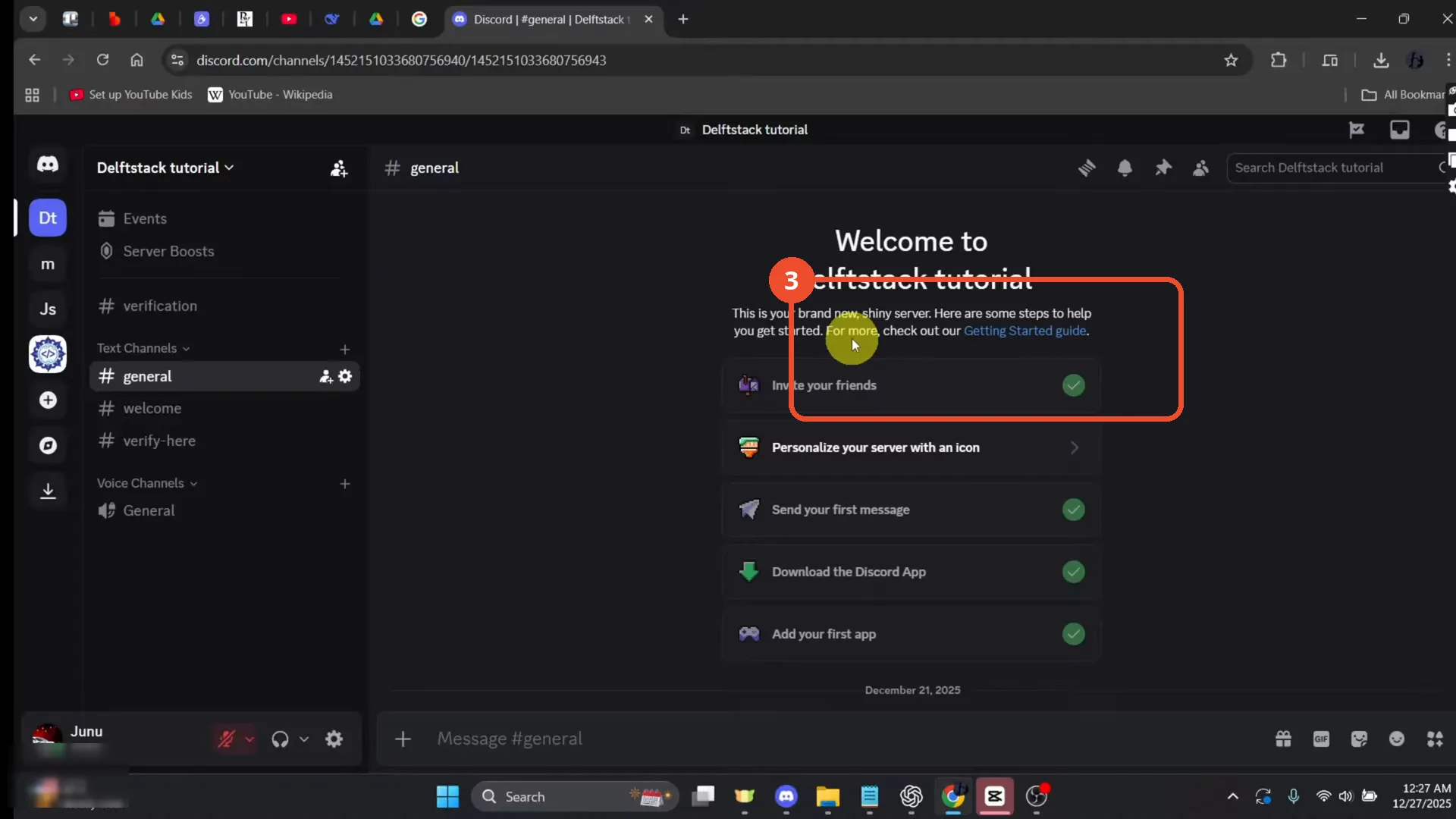Switch to the verification channel
Viewport: 1456px width, 819px height.
pyautogui.click(x=224, y=306)
